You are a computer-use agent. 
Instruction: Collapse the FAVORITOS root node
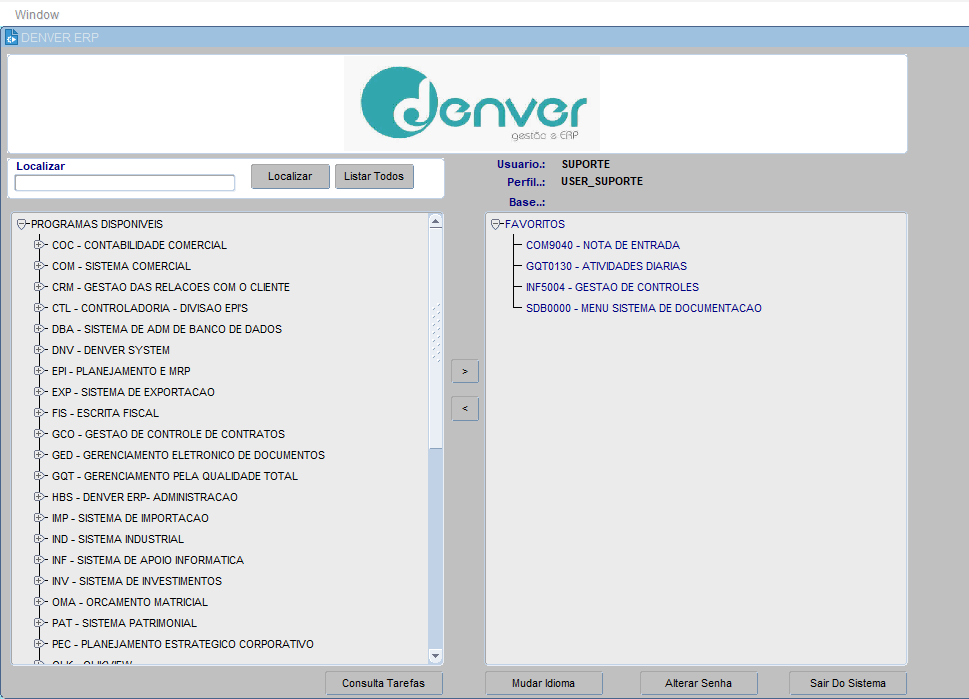496,224
